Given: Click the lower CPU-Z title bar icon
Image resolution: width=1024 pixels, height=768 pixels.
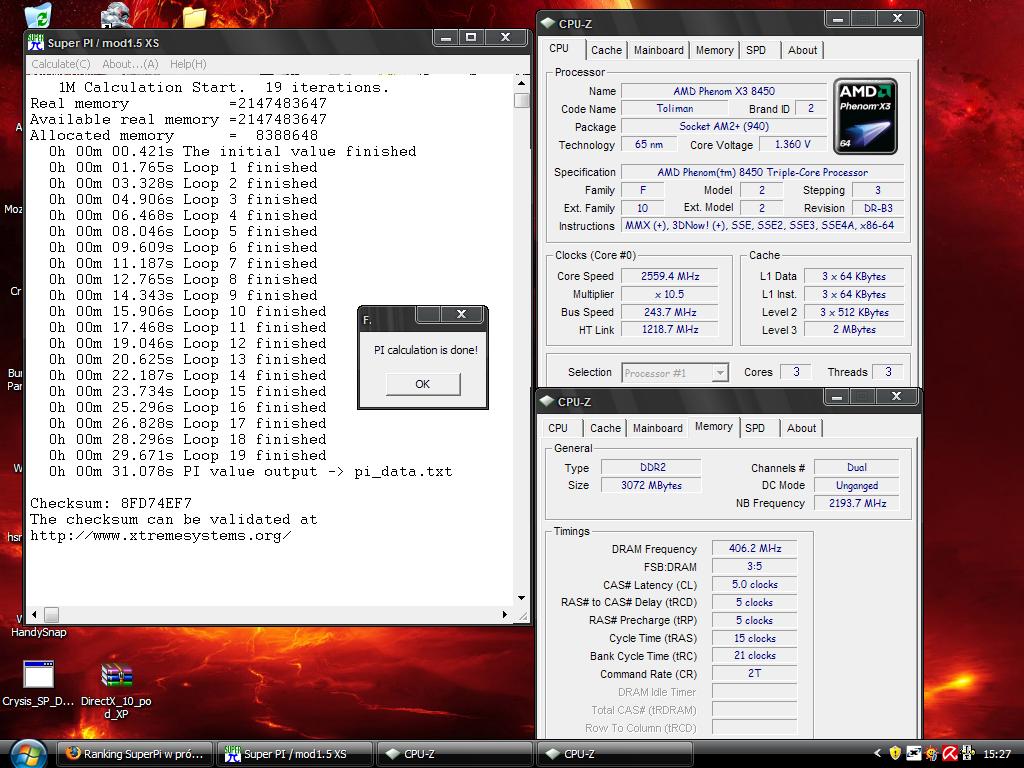Looking at the screenshot, I should [x=547, y=402].
